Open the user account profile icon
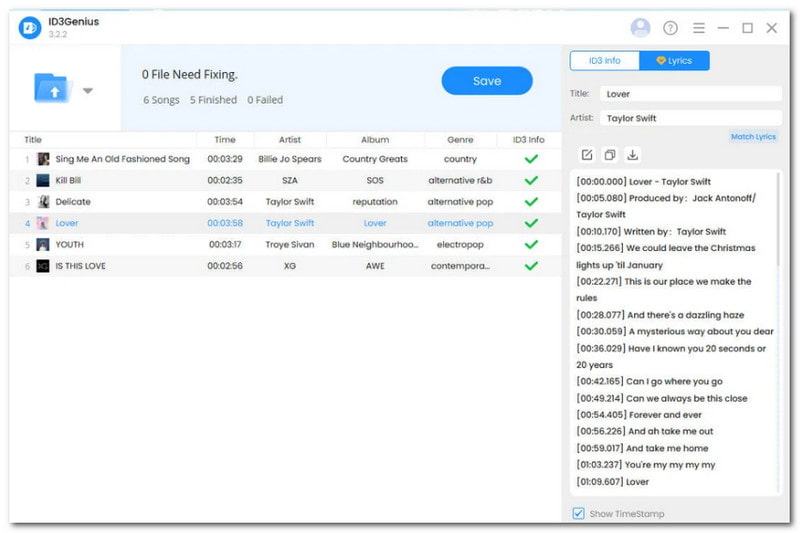This screenshot has height=533, width=800. pos(640,28)
